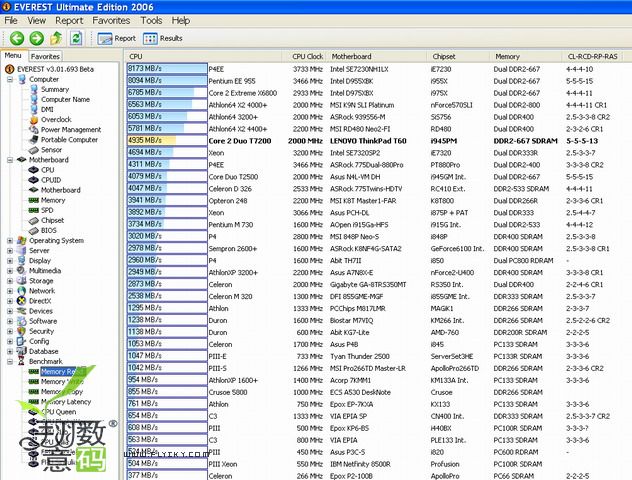
Task: Expand the Display tree node
Action: [10, 261]
